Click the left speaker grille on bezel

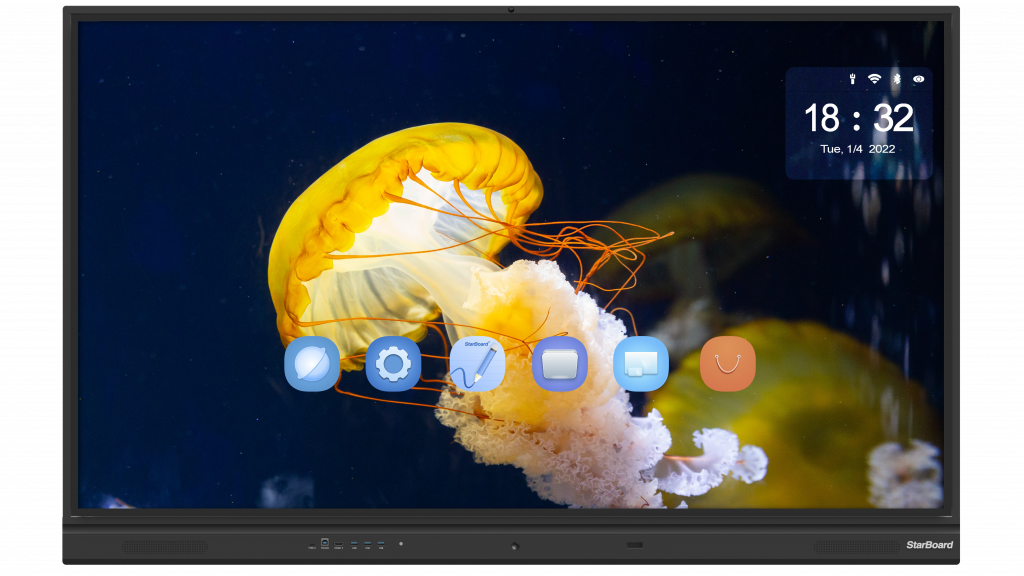tap(165, 547)
